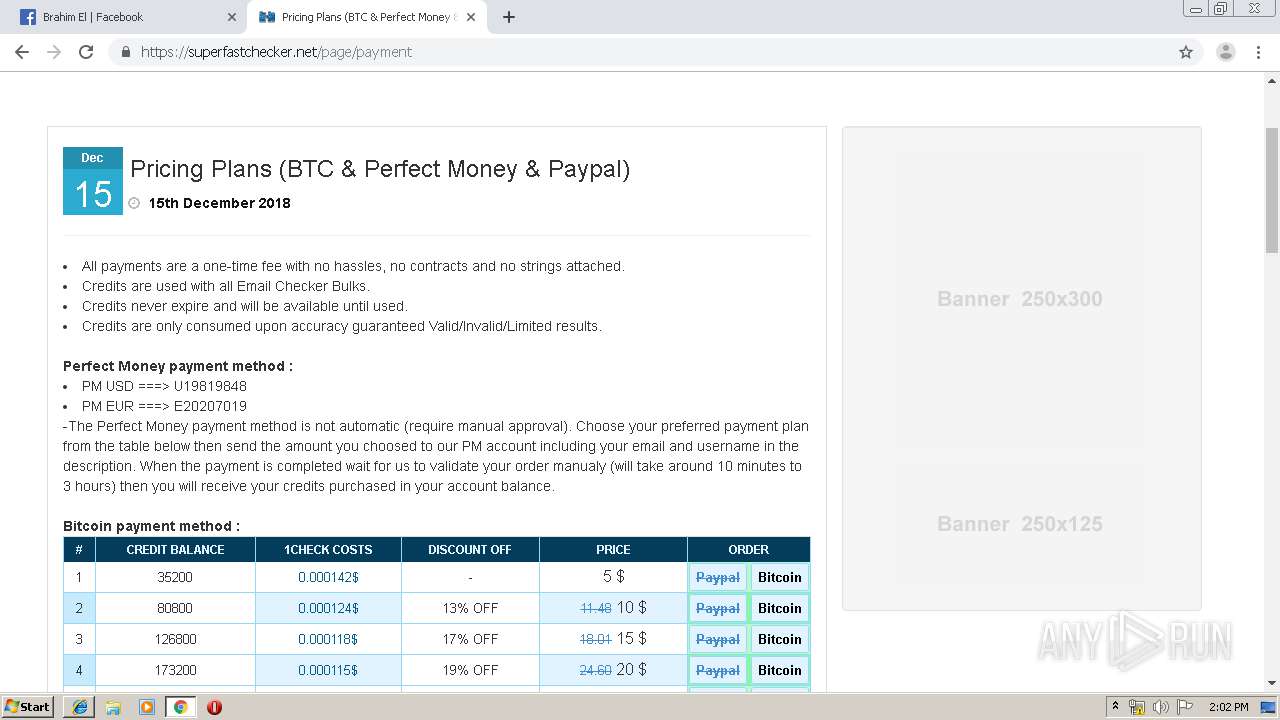
Task: Click the scrollbar up arrow
Action: click(x=1272, y=80)
